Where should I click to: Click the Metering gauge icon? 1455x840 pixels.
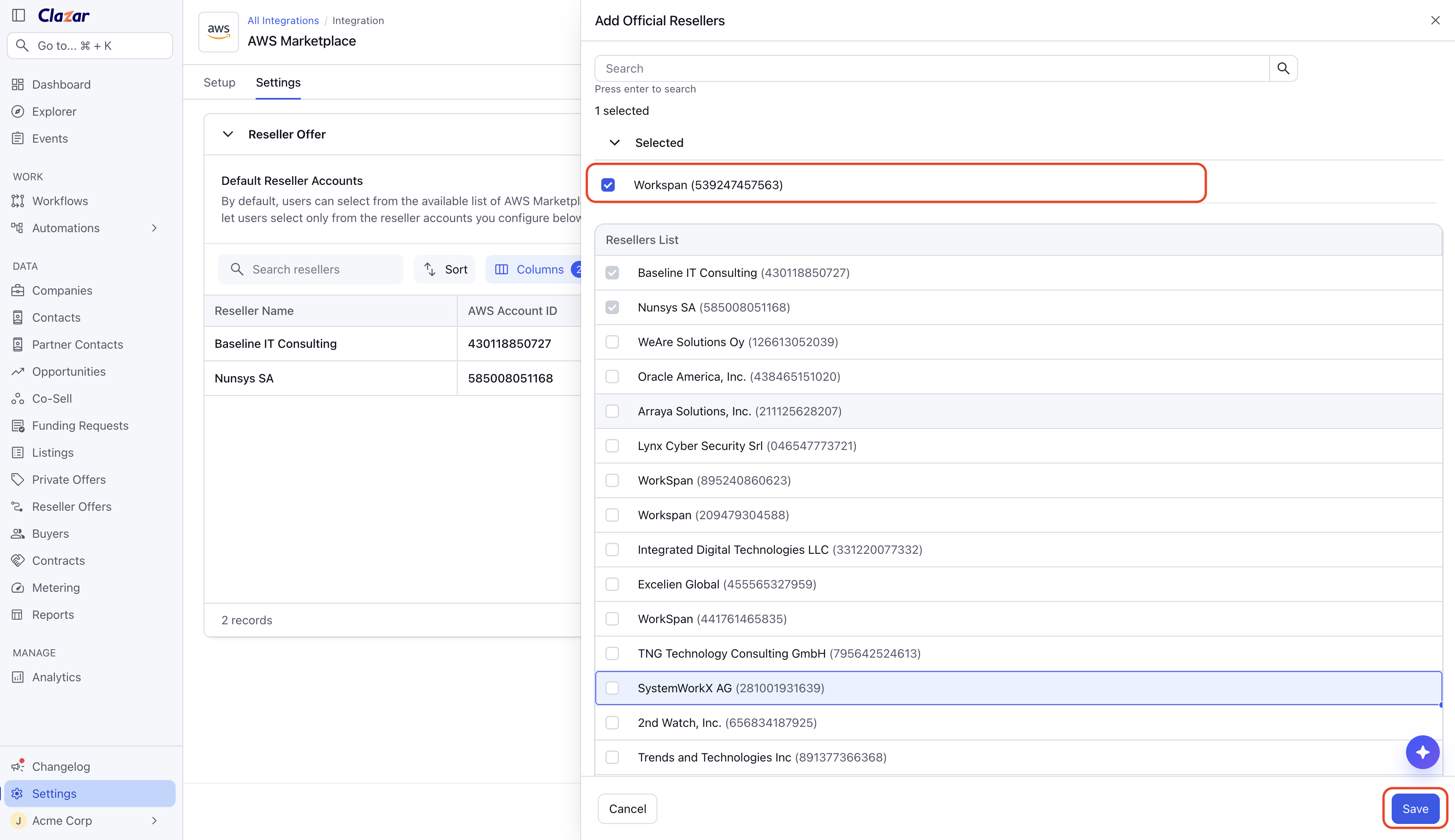click(x=18, y=588)
